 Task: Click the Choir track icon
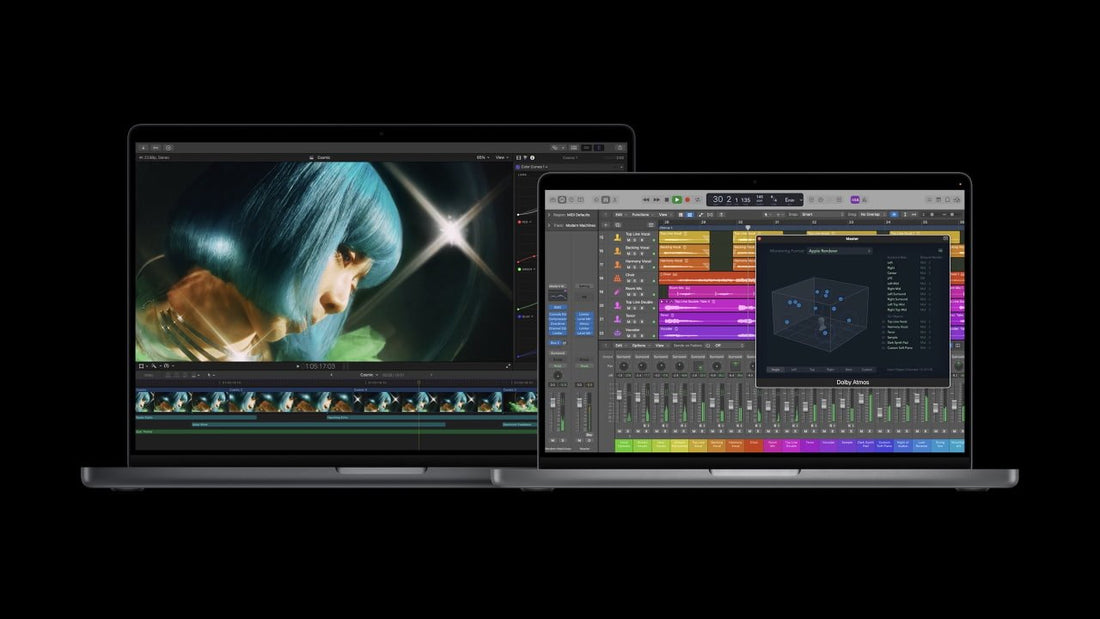(x=617, y=278)
